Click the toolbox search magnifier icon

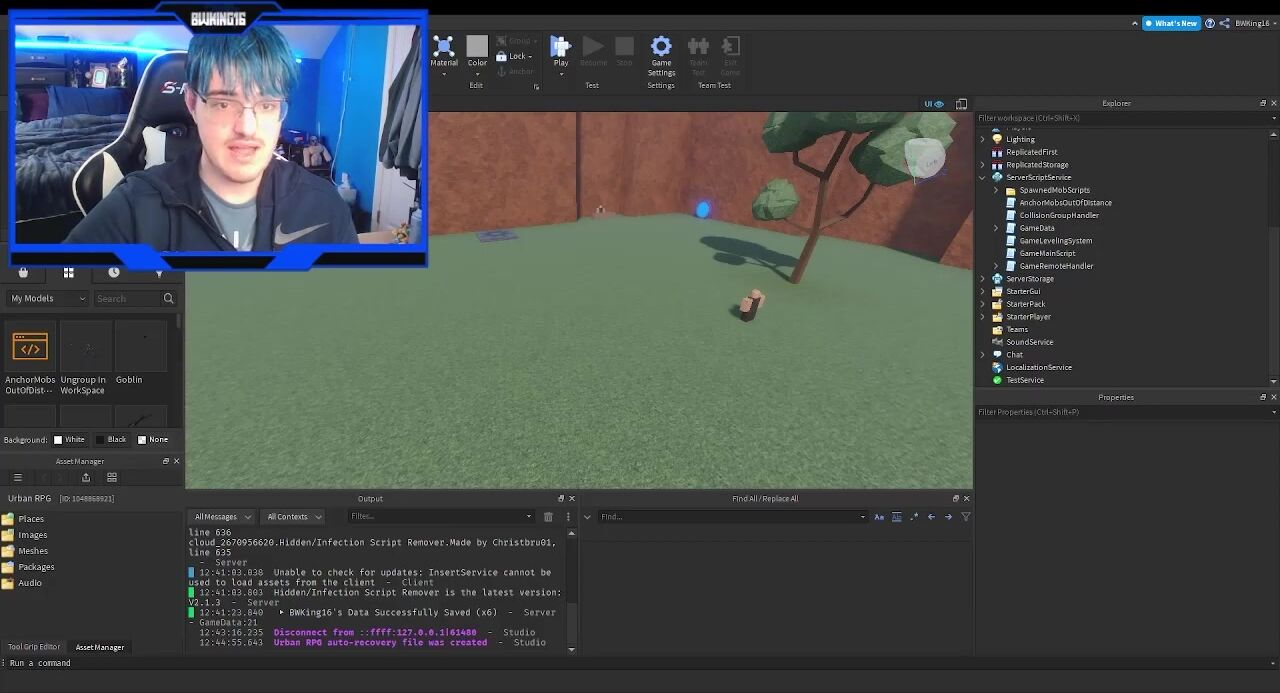pos(168,298)
